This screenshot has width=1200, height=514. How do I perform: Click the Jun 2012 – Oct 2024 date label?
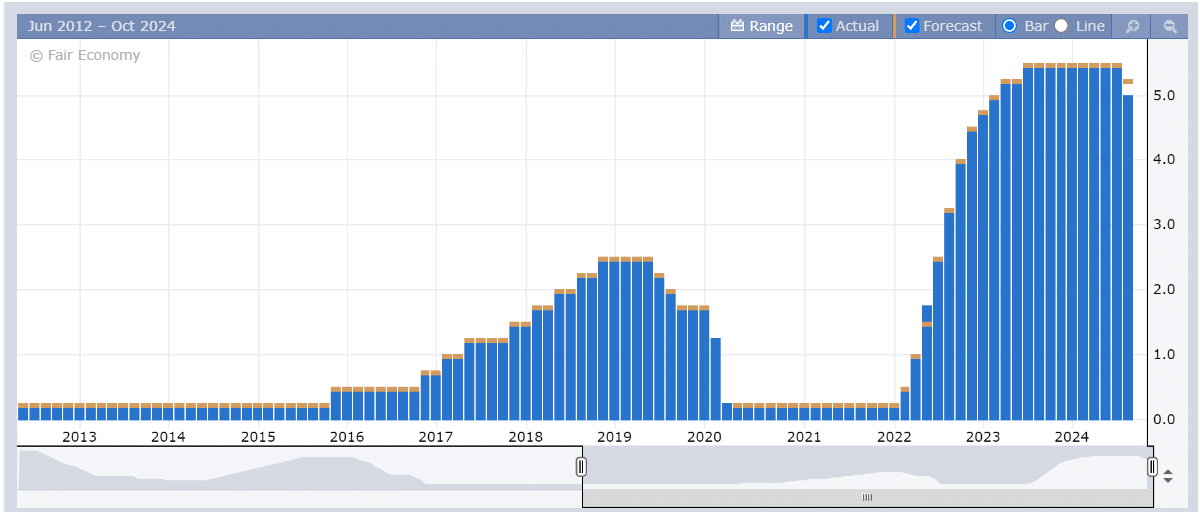102,26
